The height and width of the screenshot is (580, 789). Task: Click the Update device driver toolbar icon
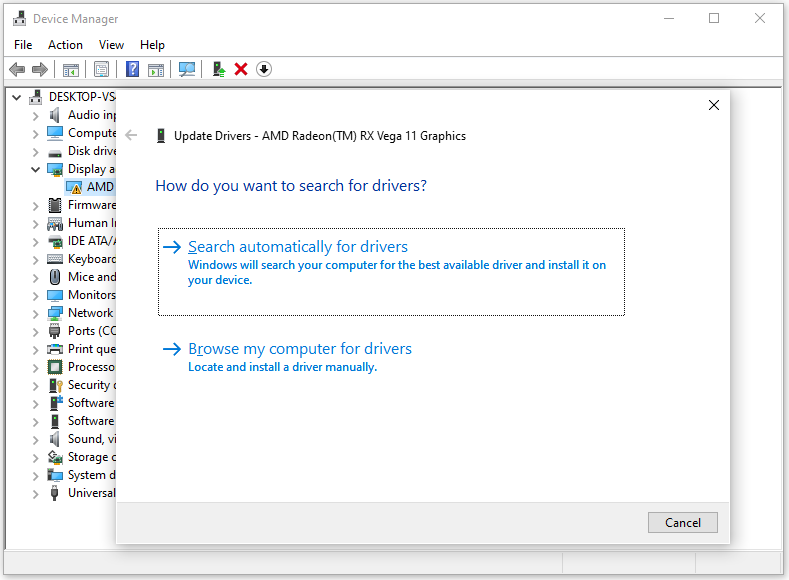tap(218, 69)
